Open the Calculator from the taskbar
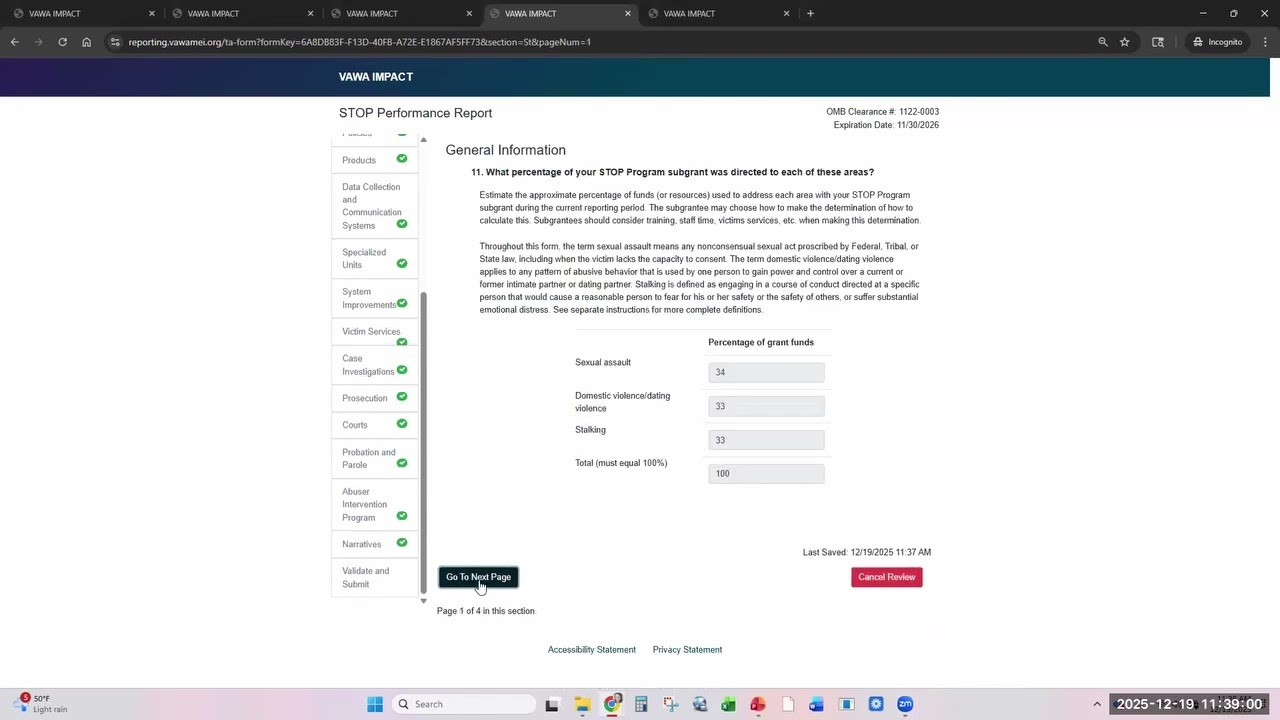 point(641,704)
